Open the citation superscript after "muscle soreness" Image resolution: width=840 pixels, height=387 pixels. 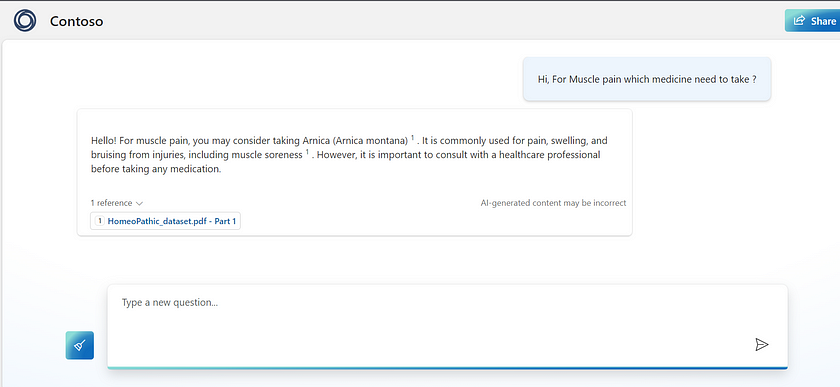308,152
